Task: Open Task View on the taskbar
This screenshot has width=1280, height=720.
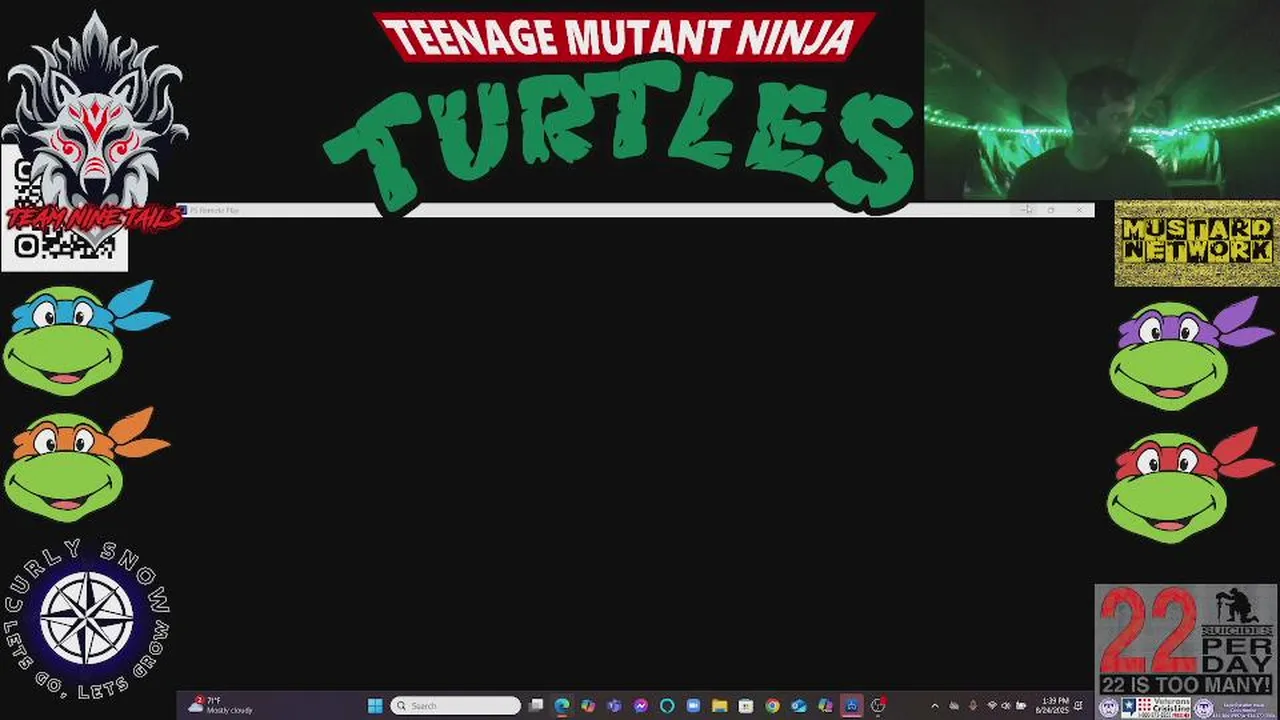Action: tap(536, 705)
